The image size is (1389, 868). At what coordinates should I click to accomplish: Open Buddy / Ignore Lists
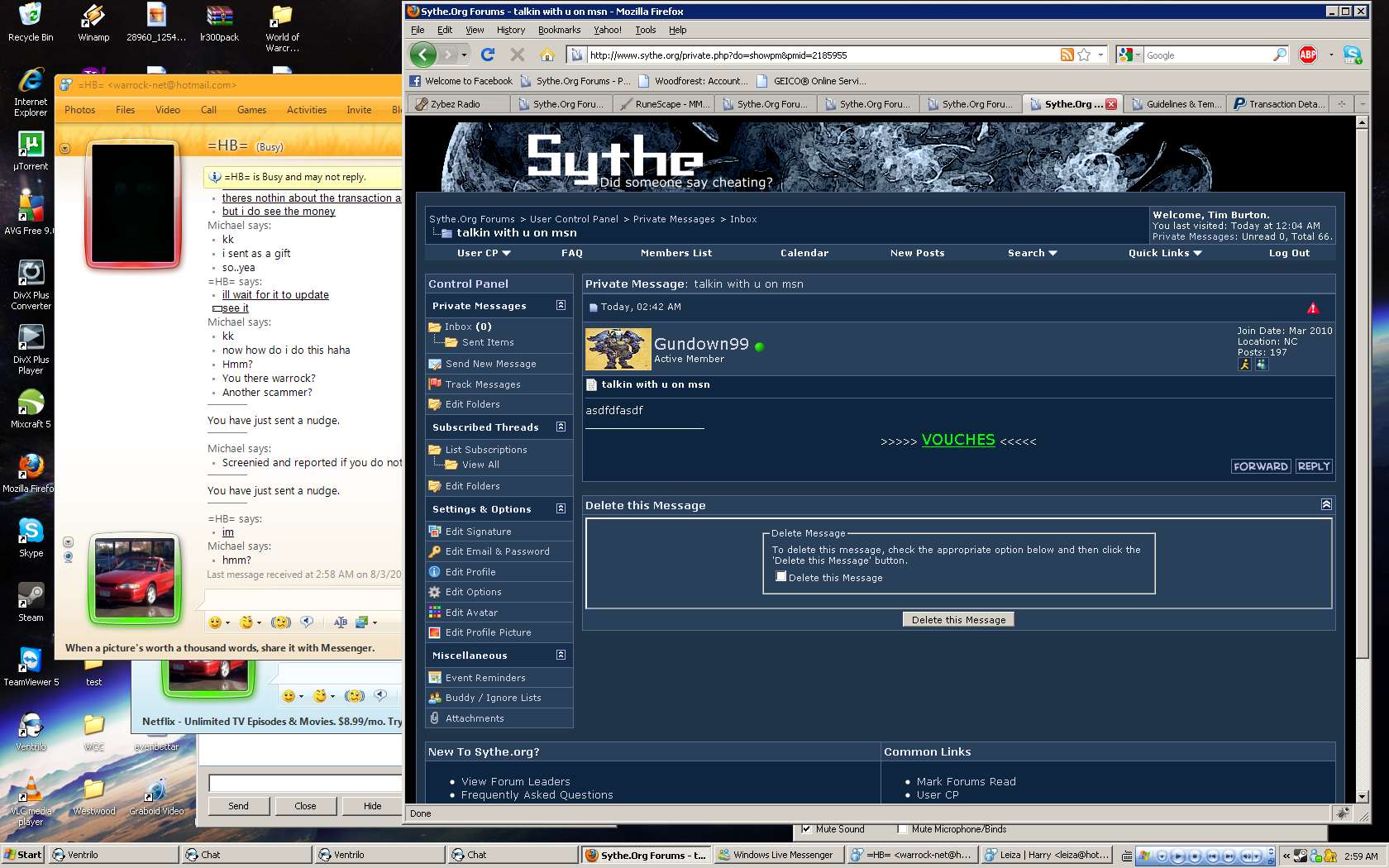click(x=493, y=698)
